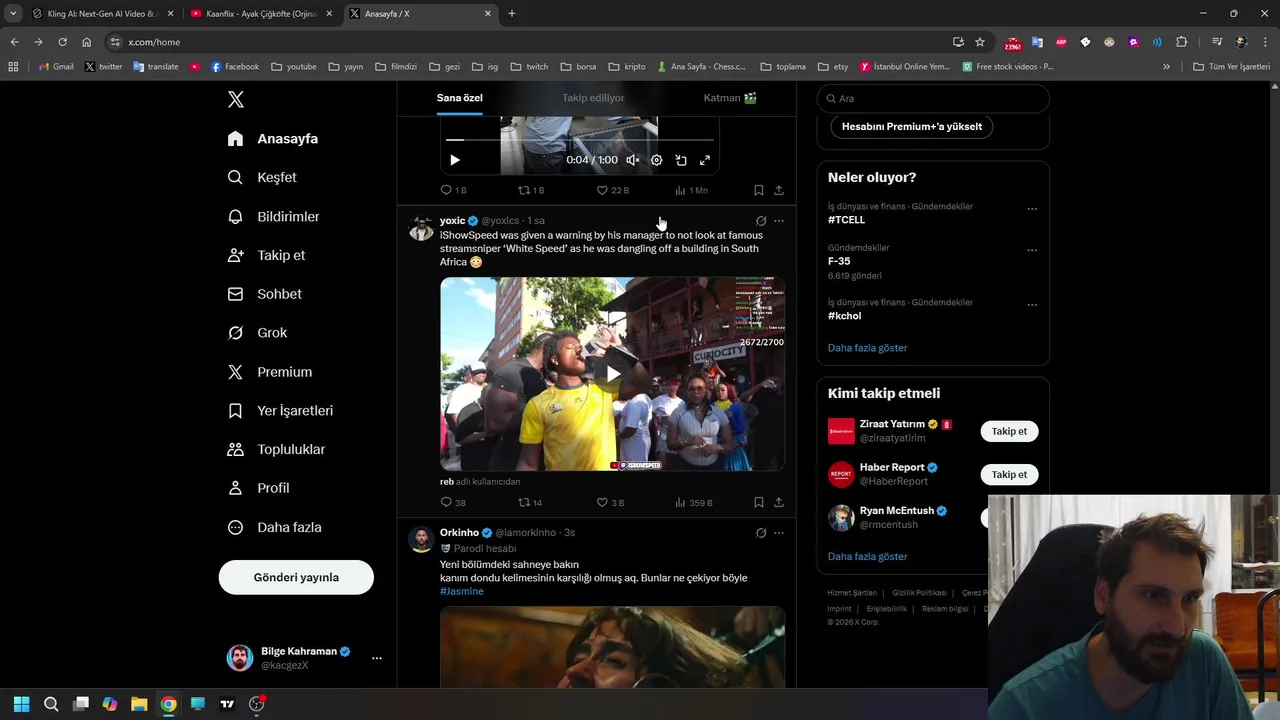Click the Ara search field
1280x720 pixels.
(x=933, y=98)
